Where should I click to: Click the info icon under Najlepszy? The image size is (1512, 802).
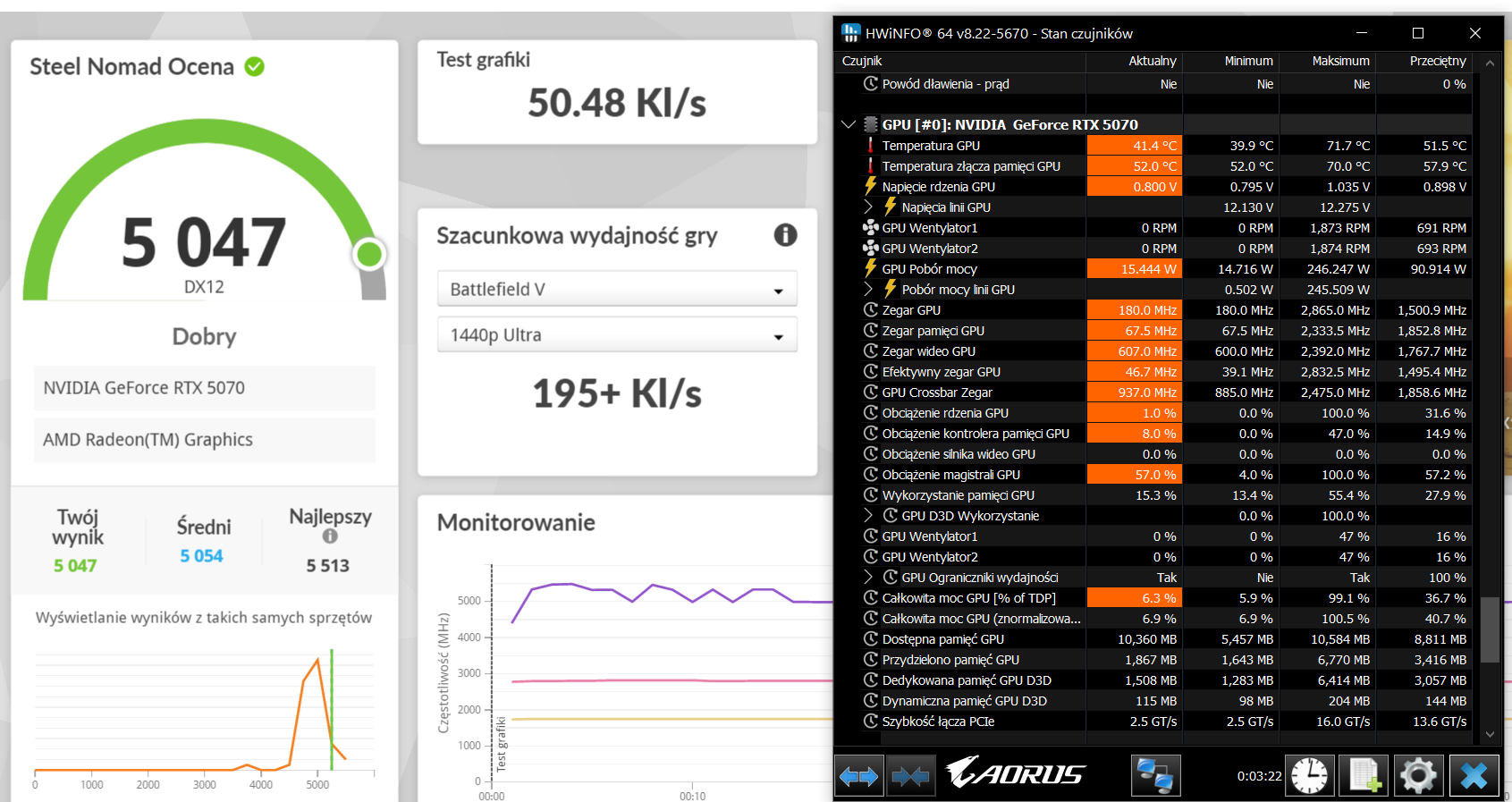tap(330, 536)
